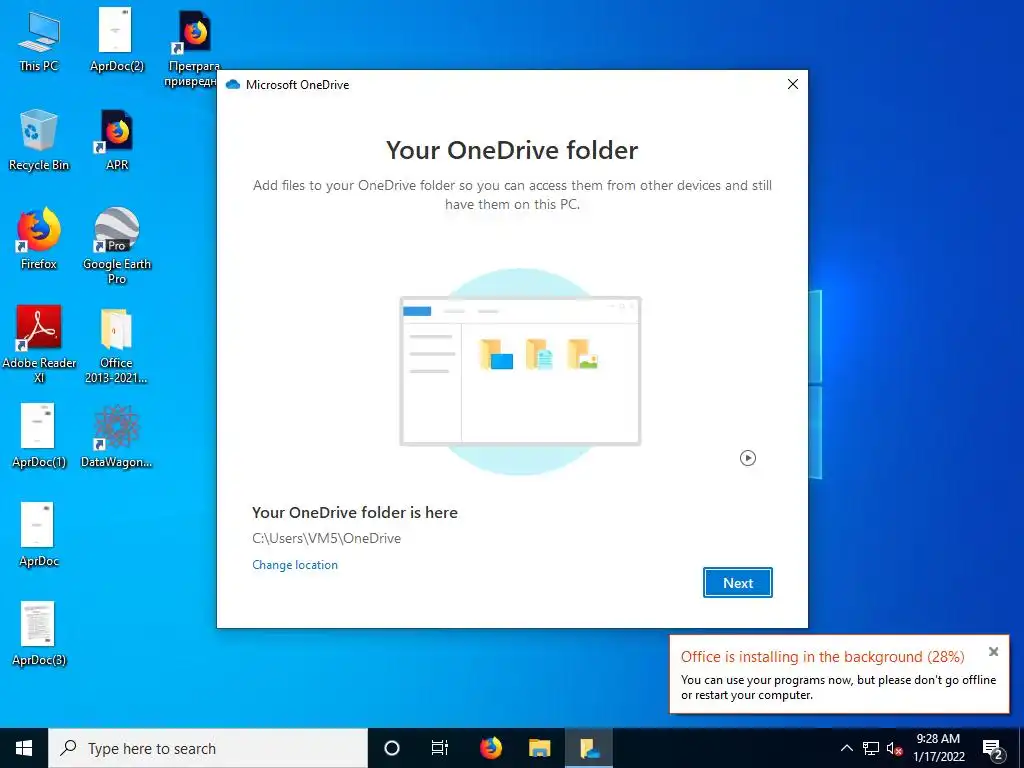
Task: Select the Office 2013-2021 folder icon
Action: [116, 346]
